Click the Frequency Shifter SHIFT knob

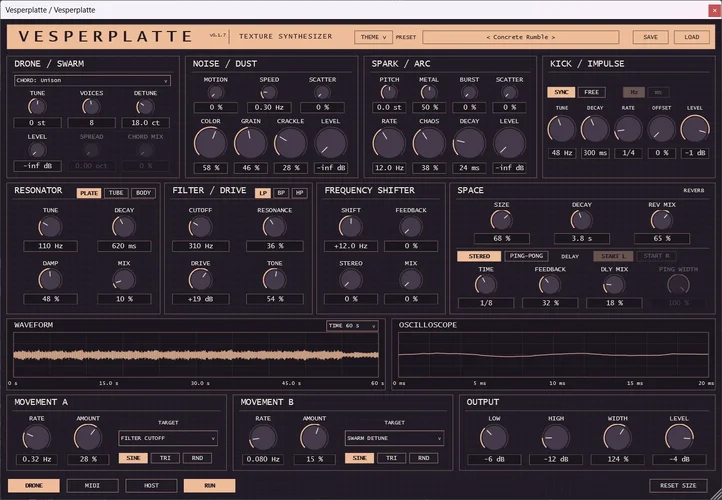350,227
